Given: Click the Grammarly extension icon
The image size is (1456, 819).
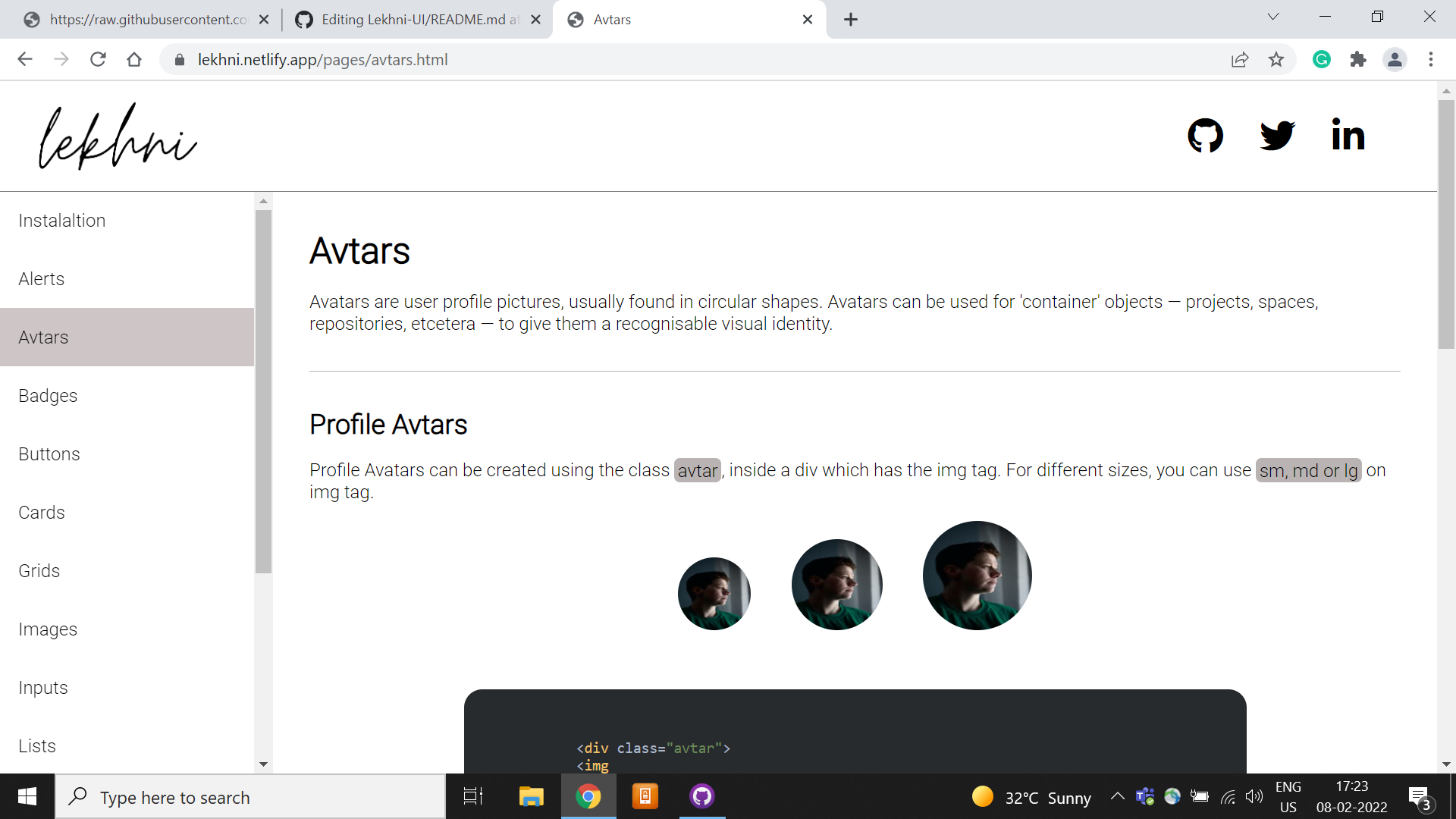Looking at the screenshot, I should pyautogui.click(x=1322, y=60).
